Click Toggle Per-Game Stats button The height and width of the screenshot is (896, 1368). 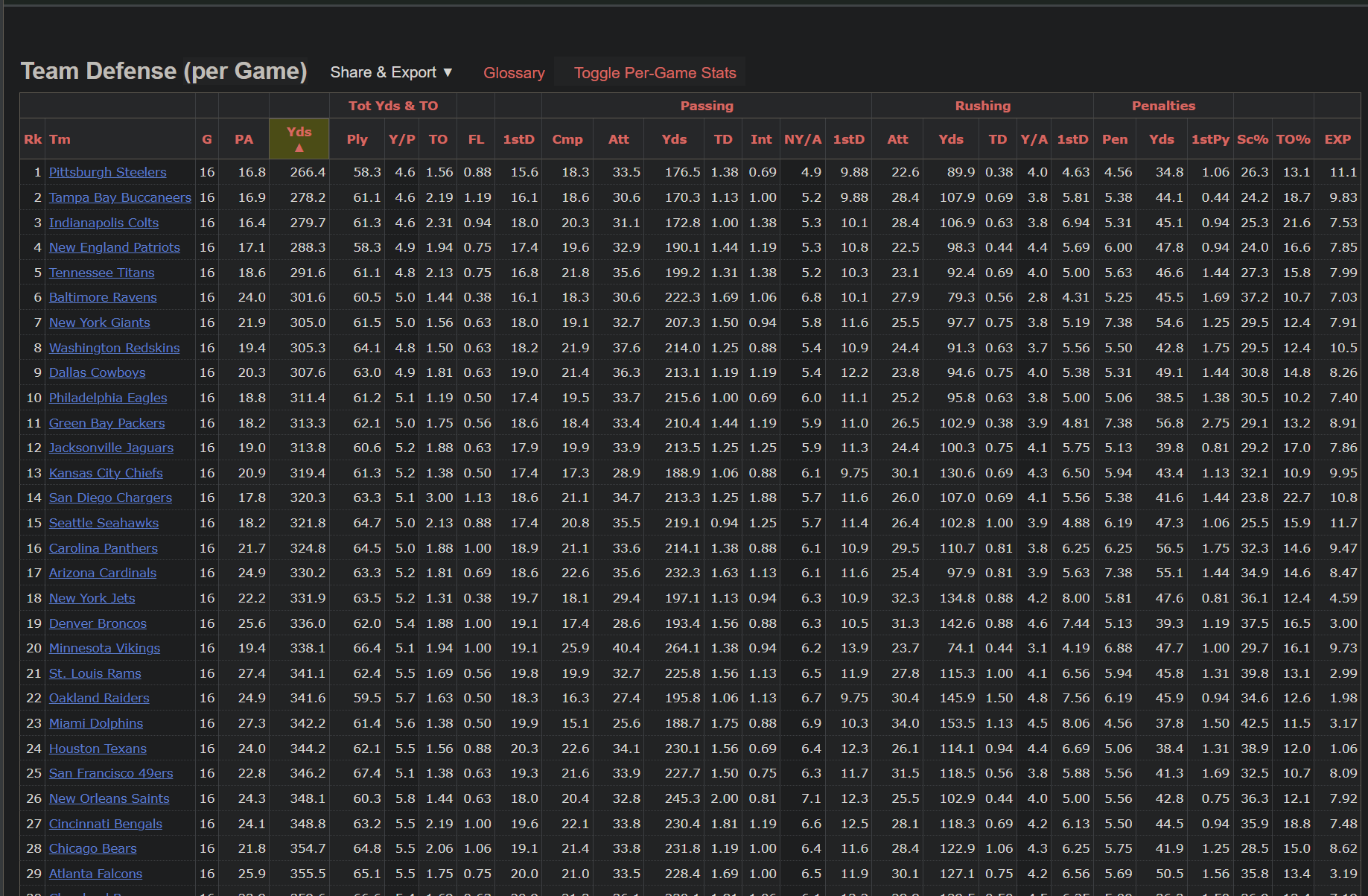[x=655, y=73]
